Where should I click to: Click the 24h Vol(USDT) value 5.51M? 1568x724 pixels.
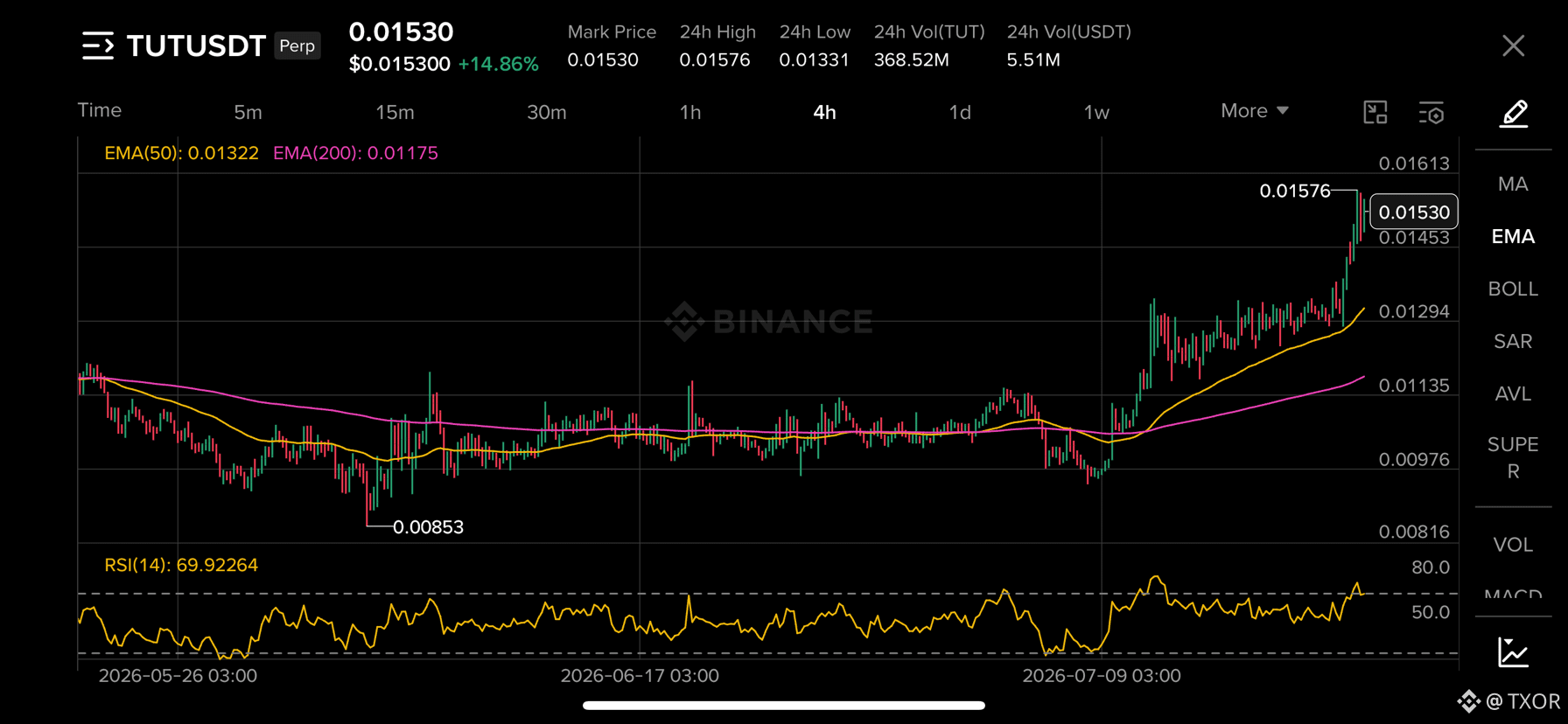pos(1033,60)
